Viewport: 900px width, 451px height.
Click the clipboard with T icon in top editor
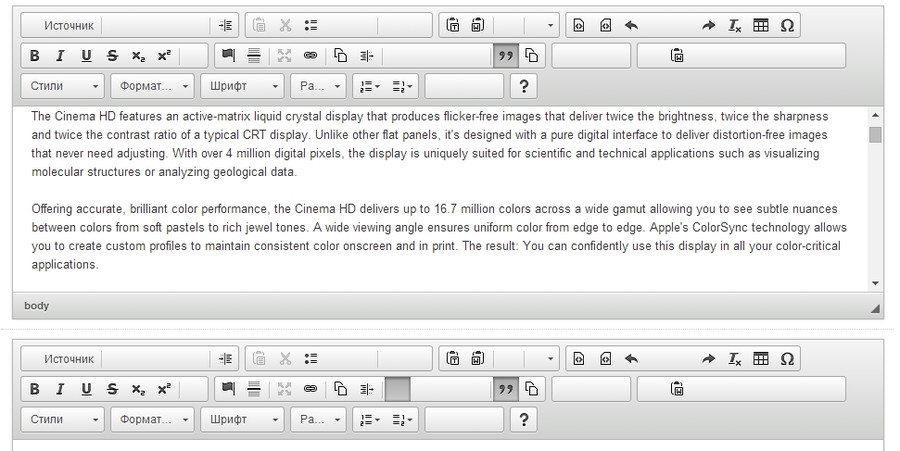click(453, 25)
